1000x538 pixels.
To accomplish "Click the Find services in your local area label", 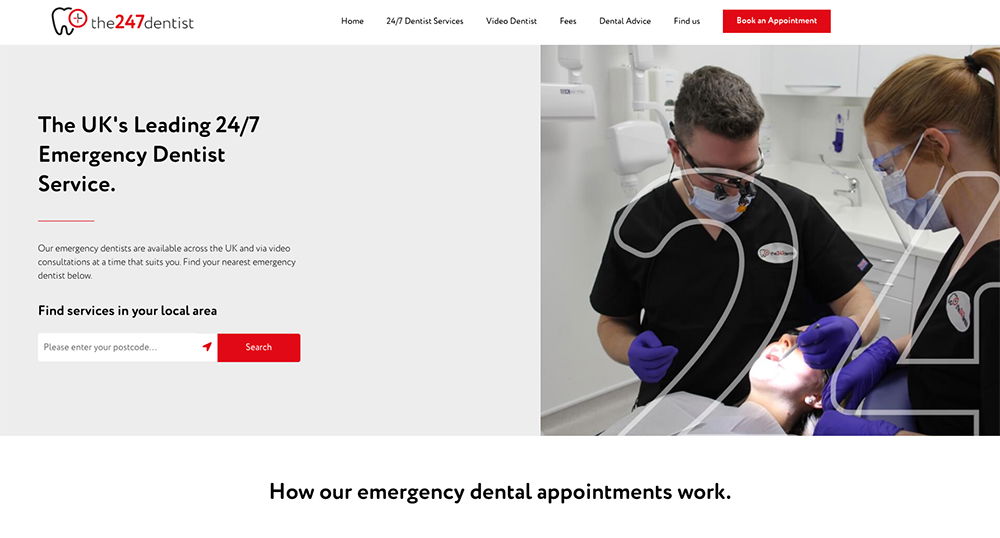I will coord(128,310).
